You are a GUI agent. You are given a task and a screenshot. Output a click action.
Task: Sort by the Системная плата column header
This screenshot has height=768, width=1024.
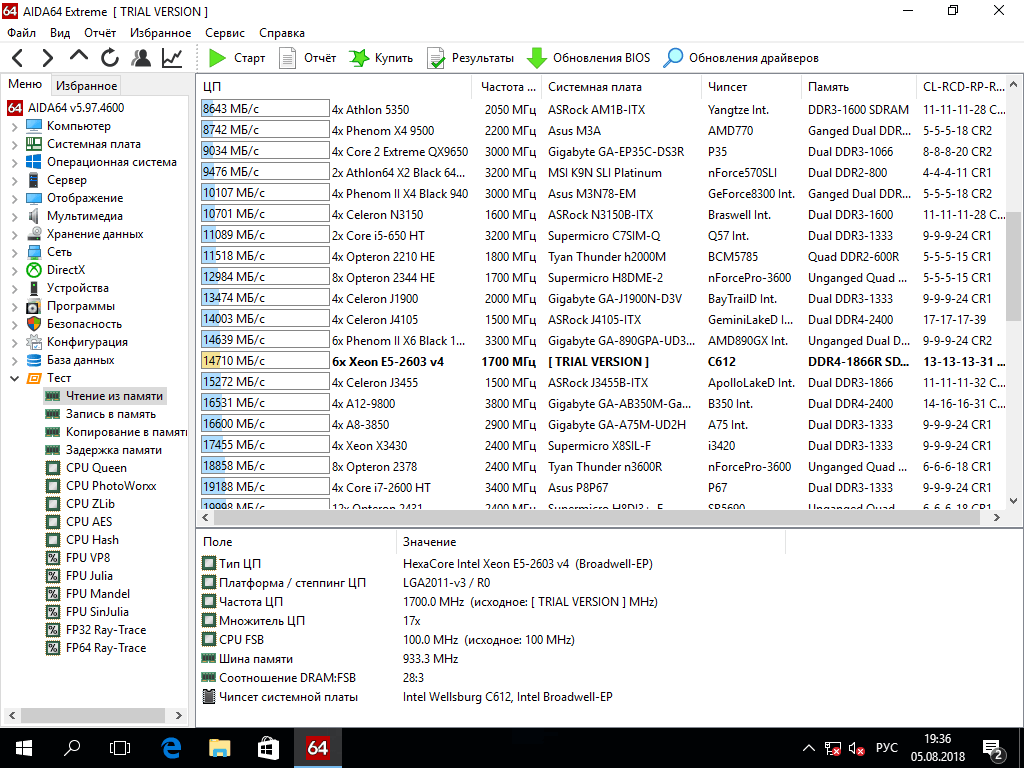click(622, 87)
